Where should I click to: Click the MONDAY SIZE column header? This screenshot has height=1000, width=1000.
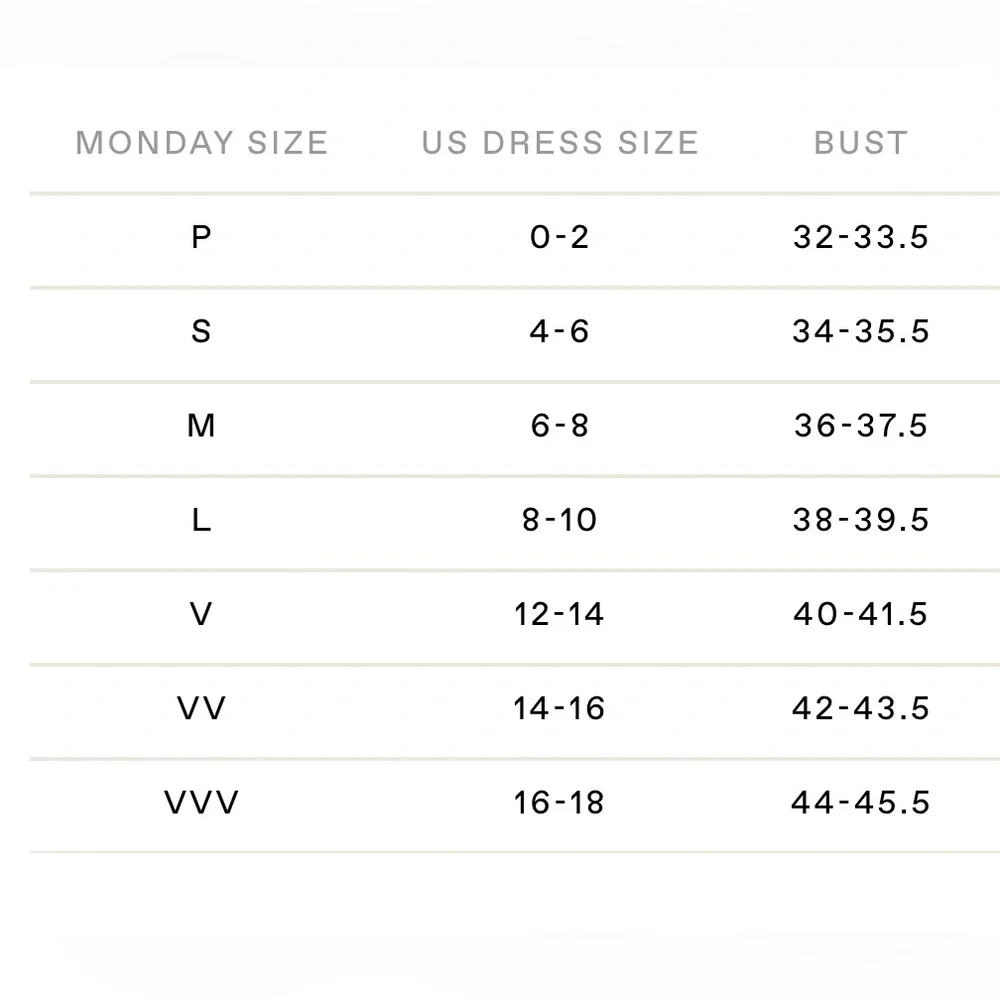point(202,143)
